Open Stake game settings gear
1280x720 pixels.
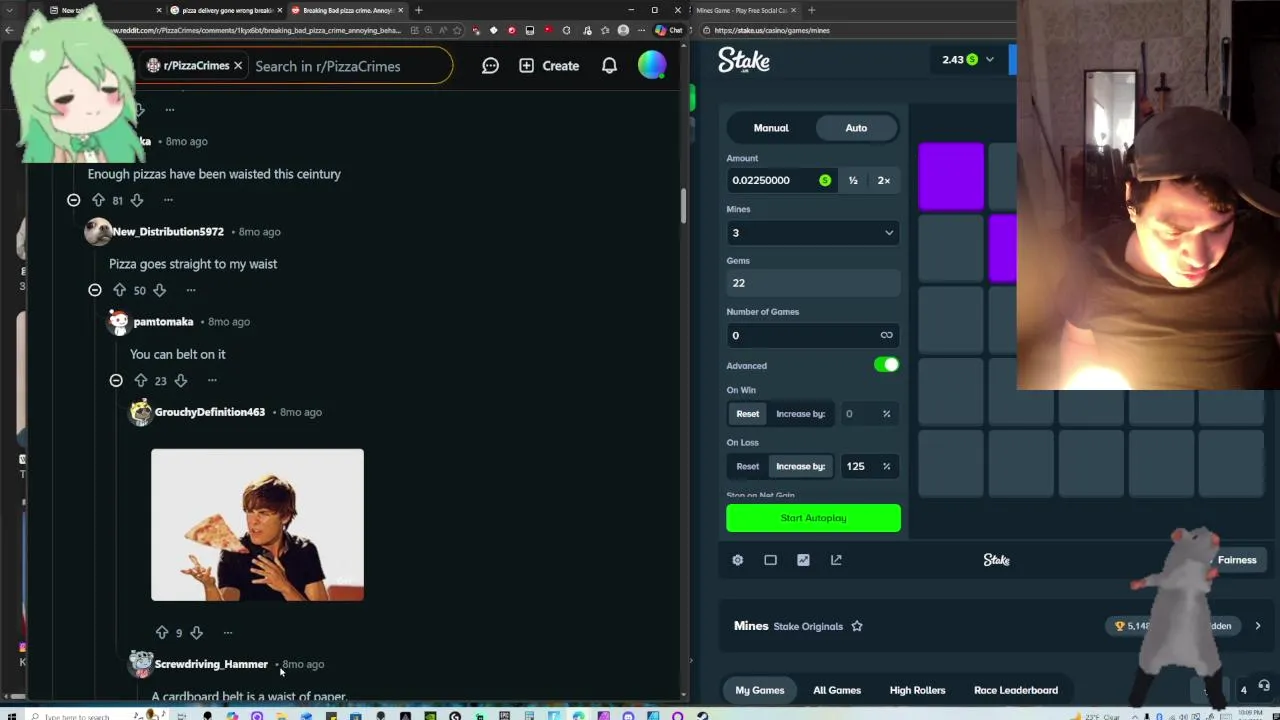pos(738,560)
